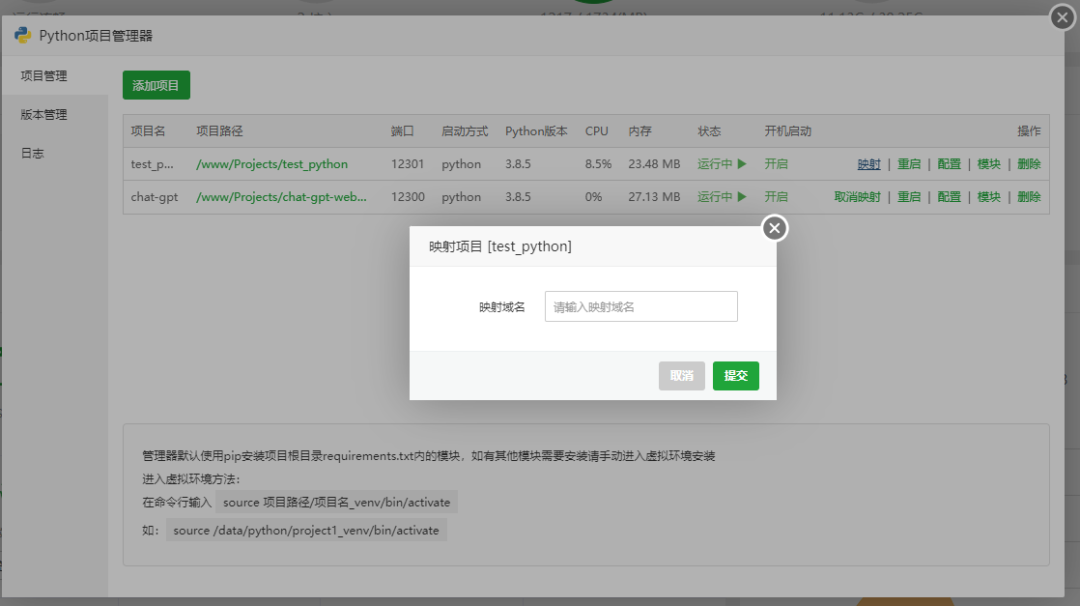Screen dimensions: 1080x606
Task: Toggle 运行中 status play icon for test_python
Action: (x=741, y=164)
